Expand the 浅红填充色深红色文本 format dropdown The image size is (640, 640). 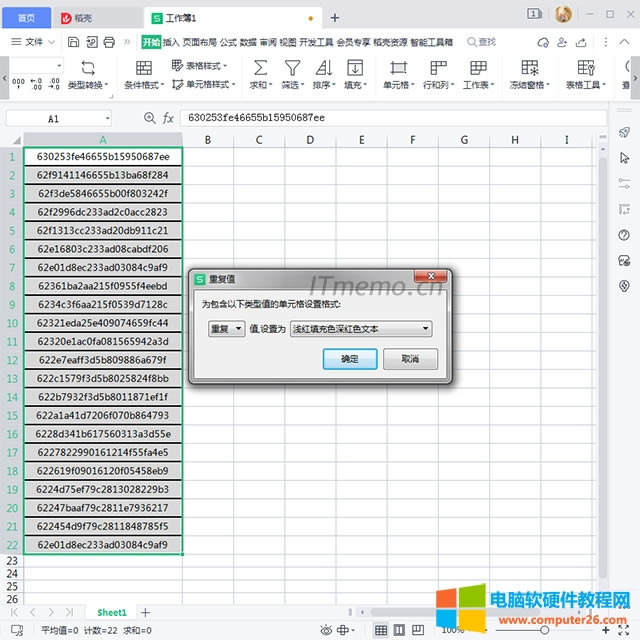(x=361, y=328)
